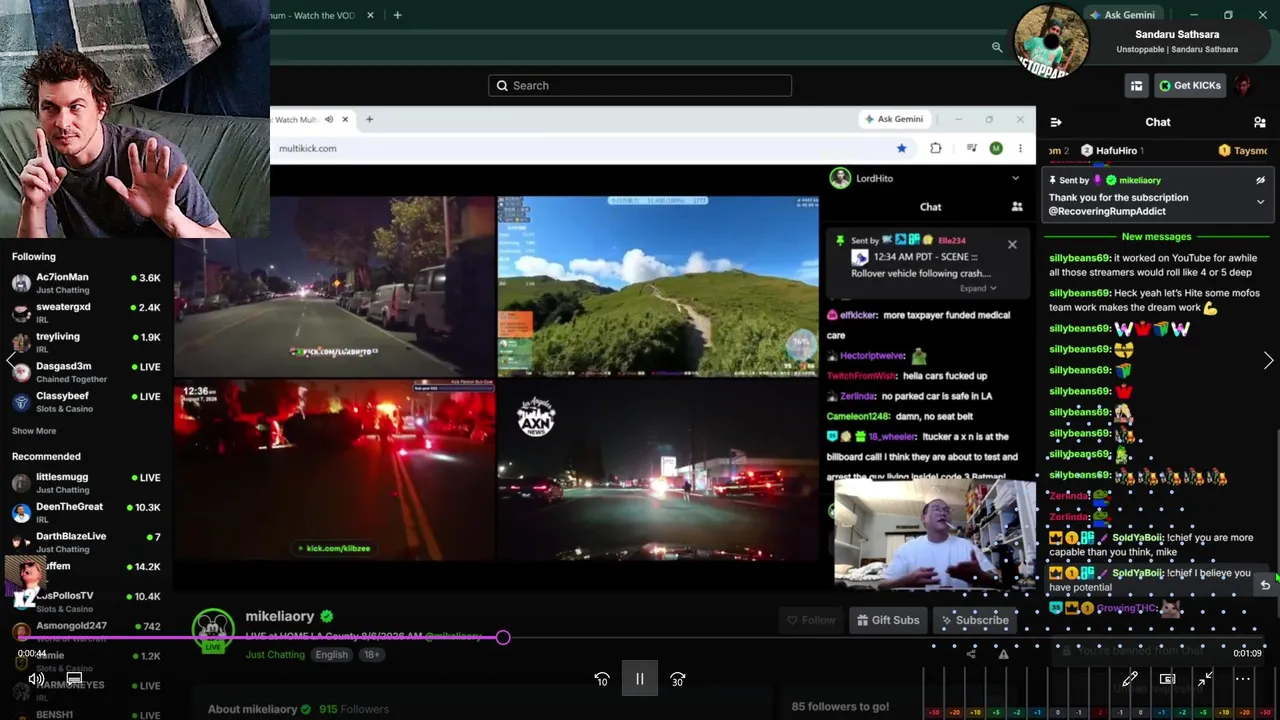This screenshot has width=1280, height=720.
Task: Open media controls icon in the inner browser
Action: click(x=971, y=148)
